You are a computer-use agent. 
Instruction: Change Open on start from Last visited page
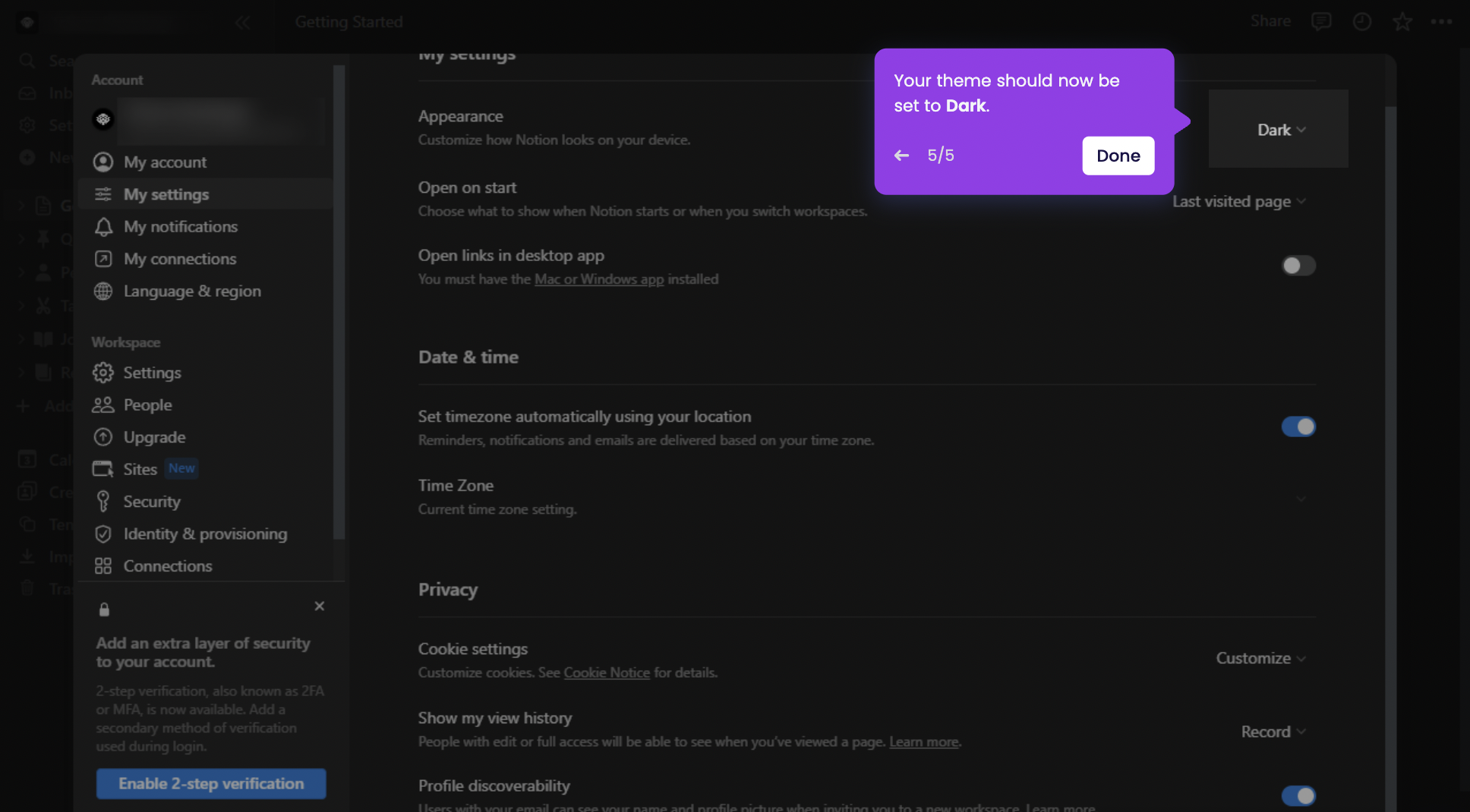coord(1238,201)
